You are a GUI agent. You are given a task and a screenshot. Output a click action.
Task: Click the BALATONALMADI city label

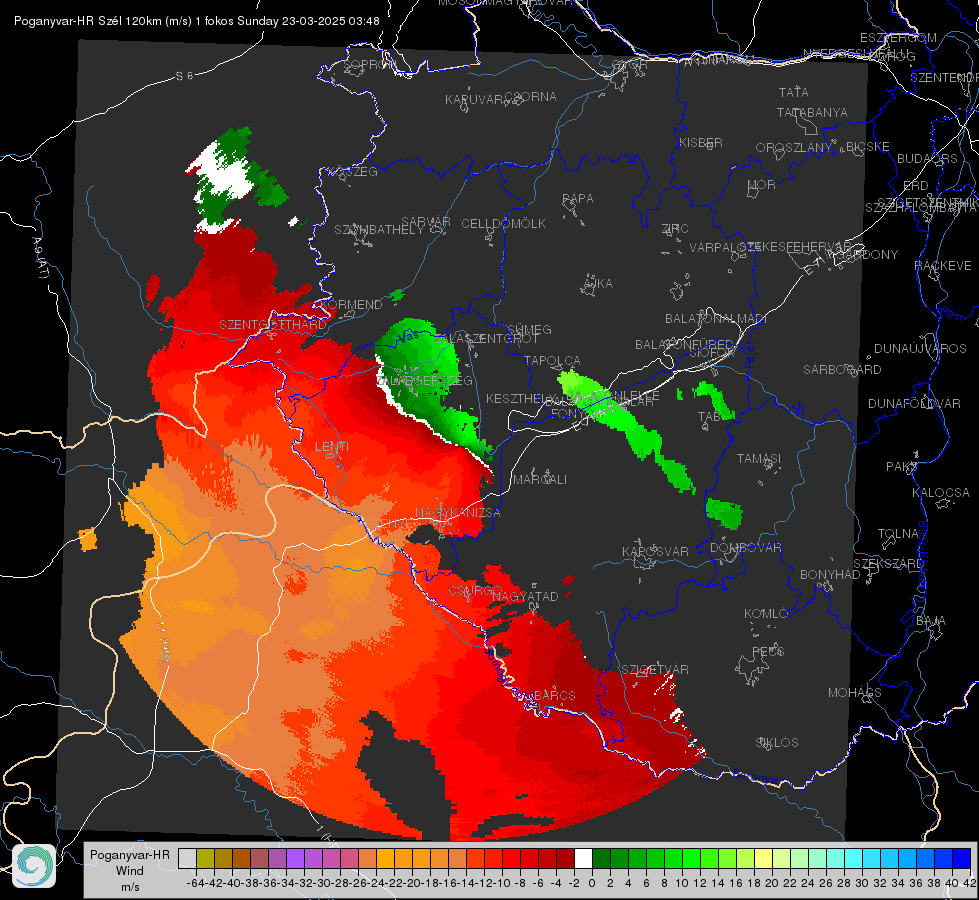[x=716, y=319]
